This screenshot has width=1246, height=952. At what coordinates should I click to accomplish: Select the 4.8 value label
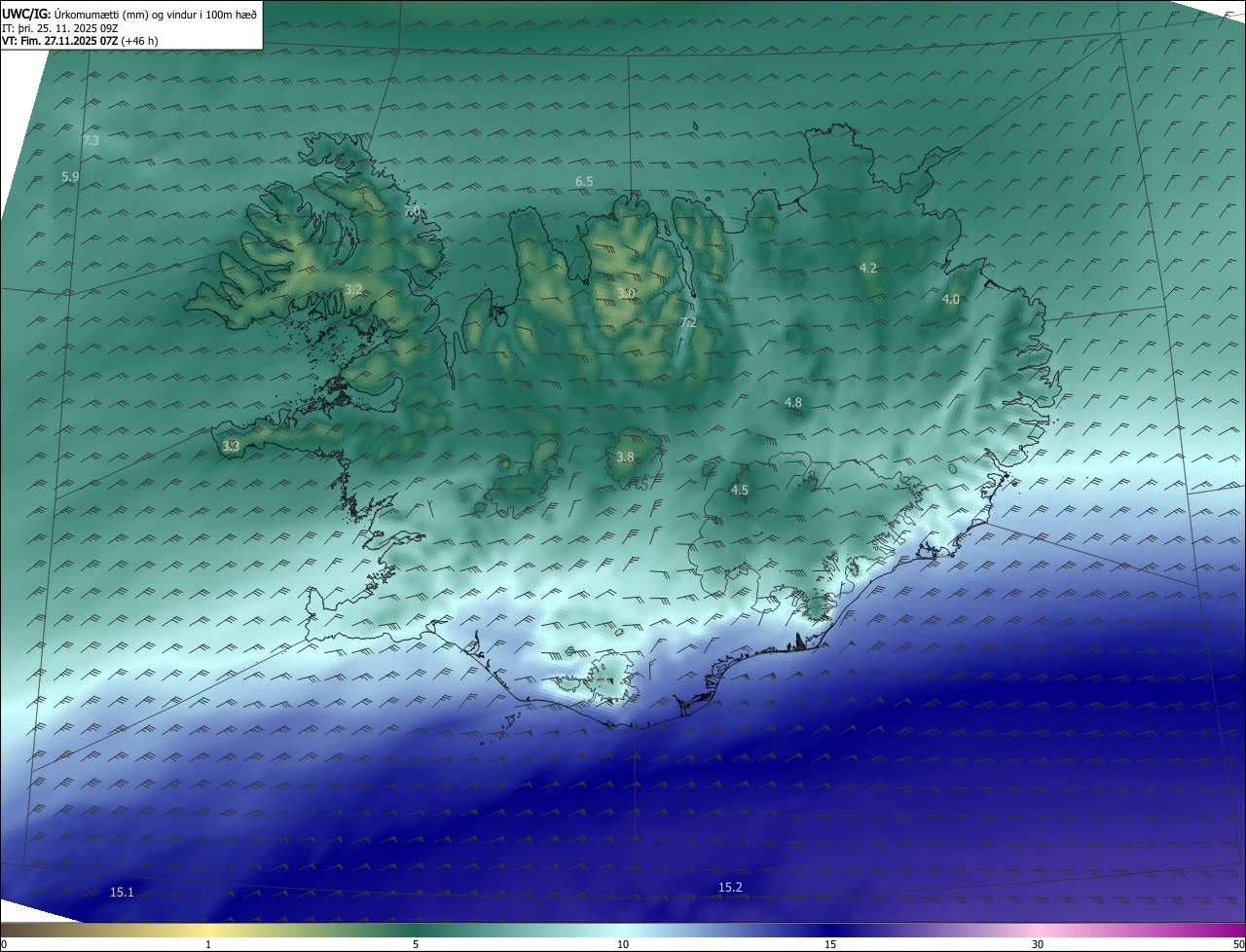[x=793, y=403]
